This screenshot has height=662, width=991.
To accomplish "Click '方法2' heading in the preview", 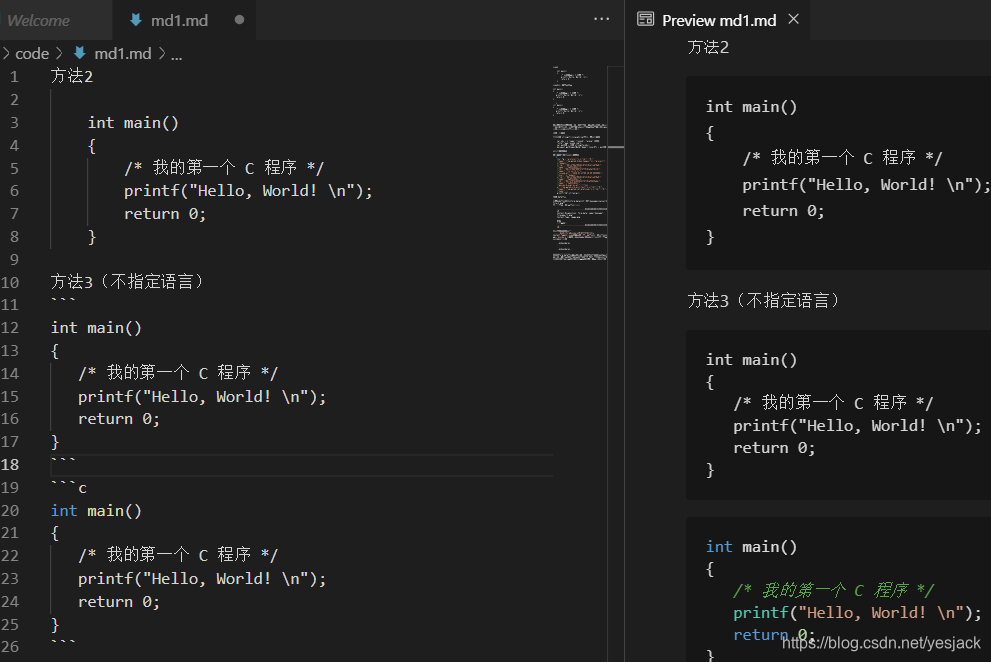I will pyautogui.click(x=708, y=47).
